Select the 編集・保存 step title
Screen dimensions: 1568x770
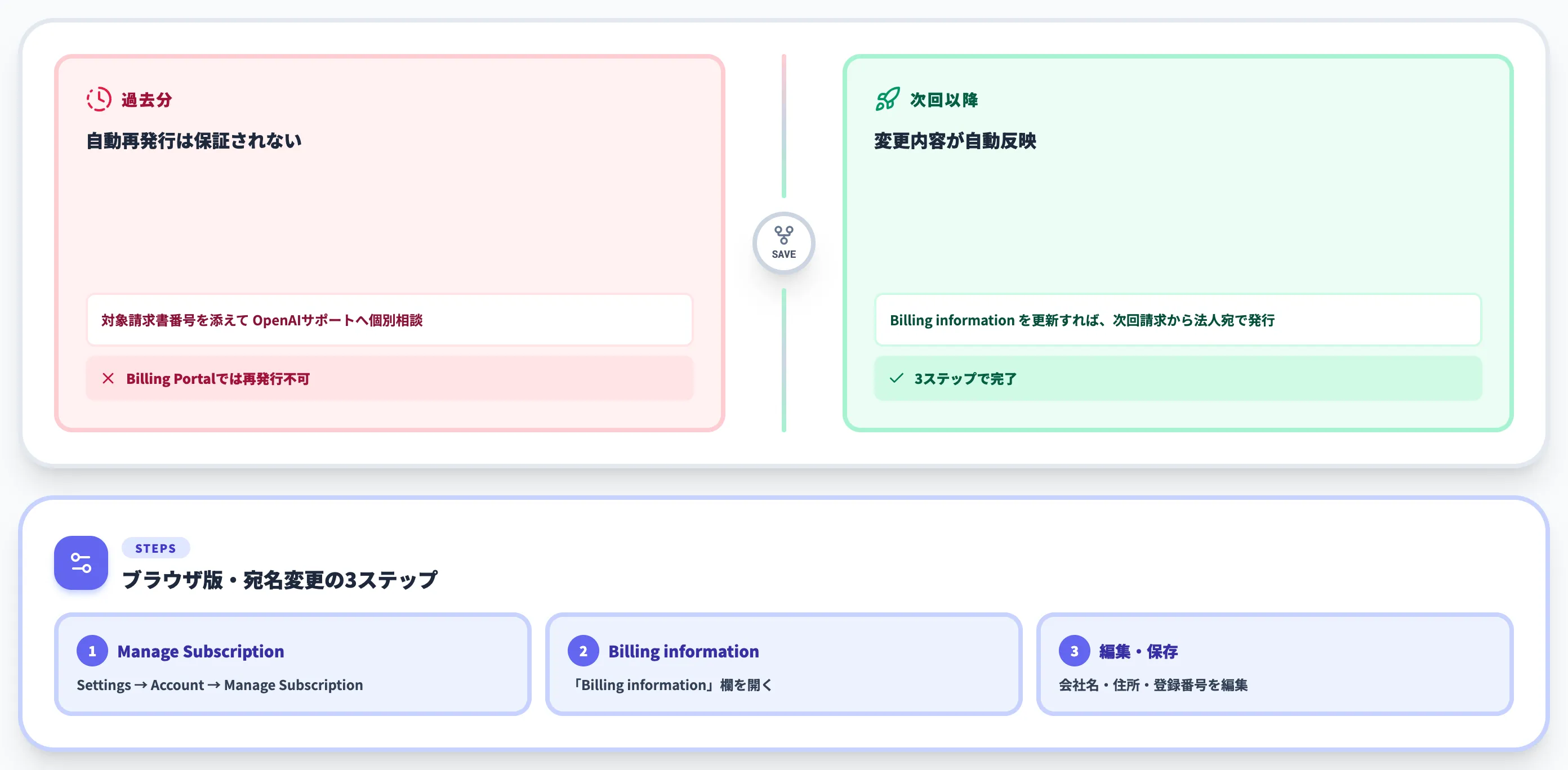(x=1138, y=651)
